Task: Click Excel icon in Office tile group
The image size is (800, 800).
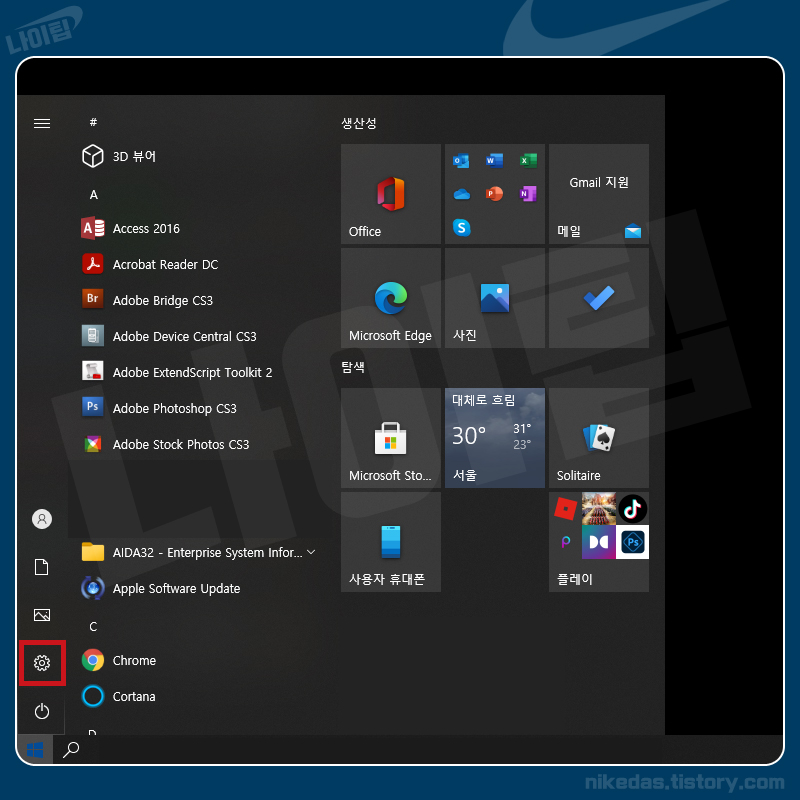Action: click(x=528, y=161)
